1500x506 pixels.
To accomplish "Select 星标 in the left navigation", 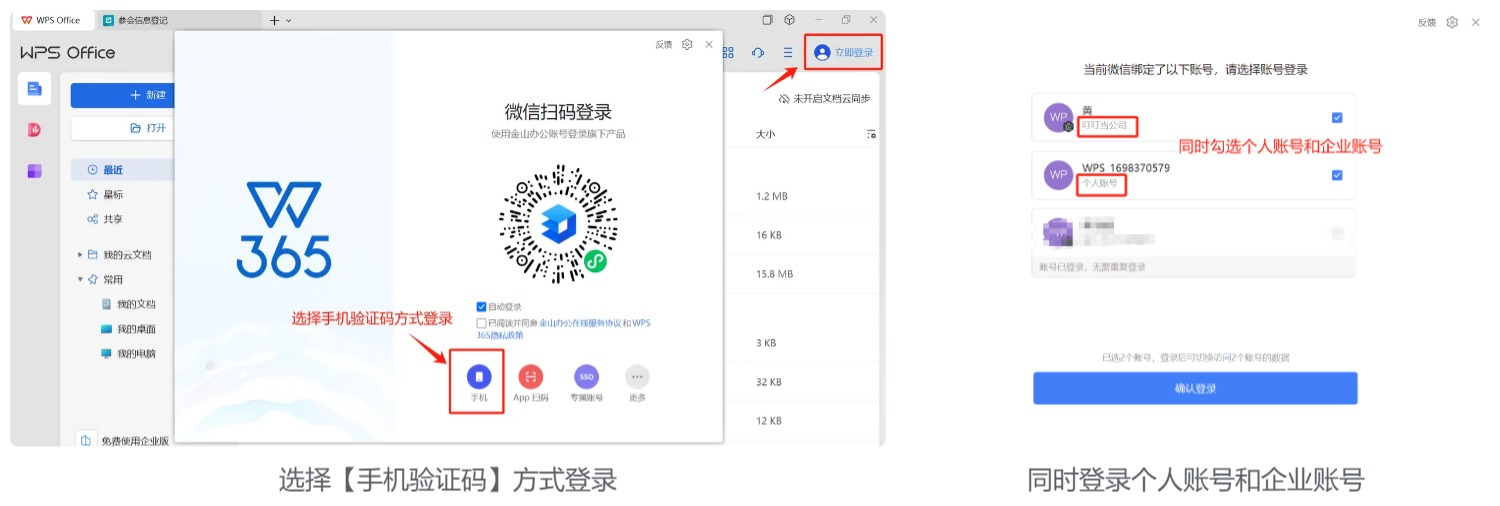I will [113, 194].
